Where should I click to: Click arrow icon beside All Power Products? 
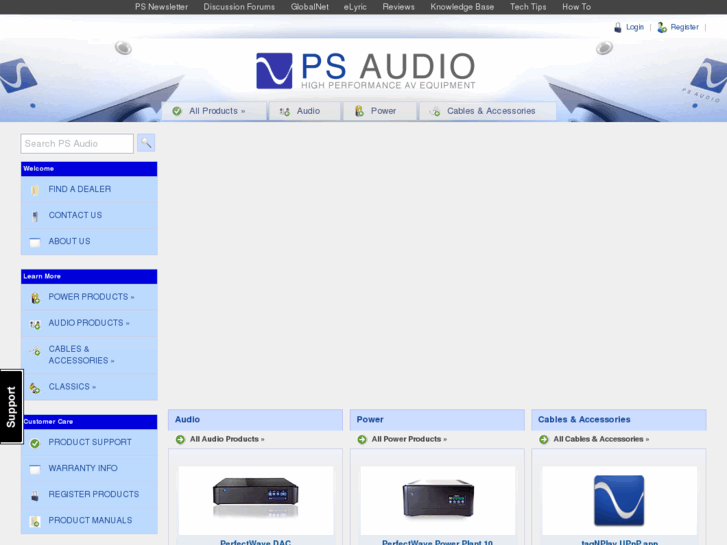pyautogui.click(x=362, y=439)
